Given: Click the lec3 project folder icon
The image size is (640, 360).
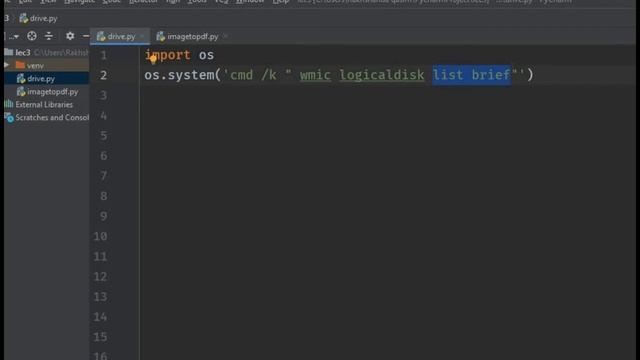Looking at the screenshot, I should click(9, 52).
